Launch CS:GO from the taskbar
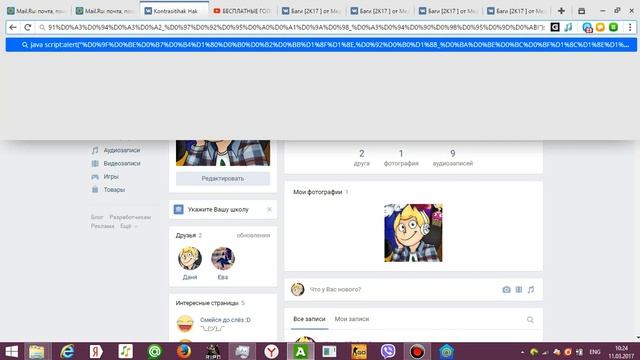Screen dimensions: 640x360 [x=359, y=351]
